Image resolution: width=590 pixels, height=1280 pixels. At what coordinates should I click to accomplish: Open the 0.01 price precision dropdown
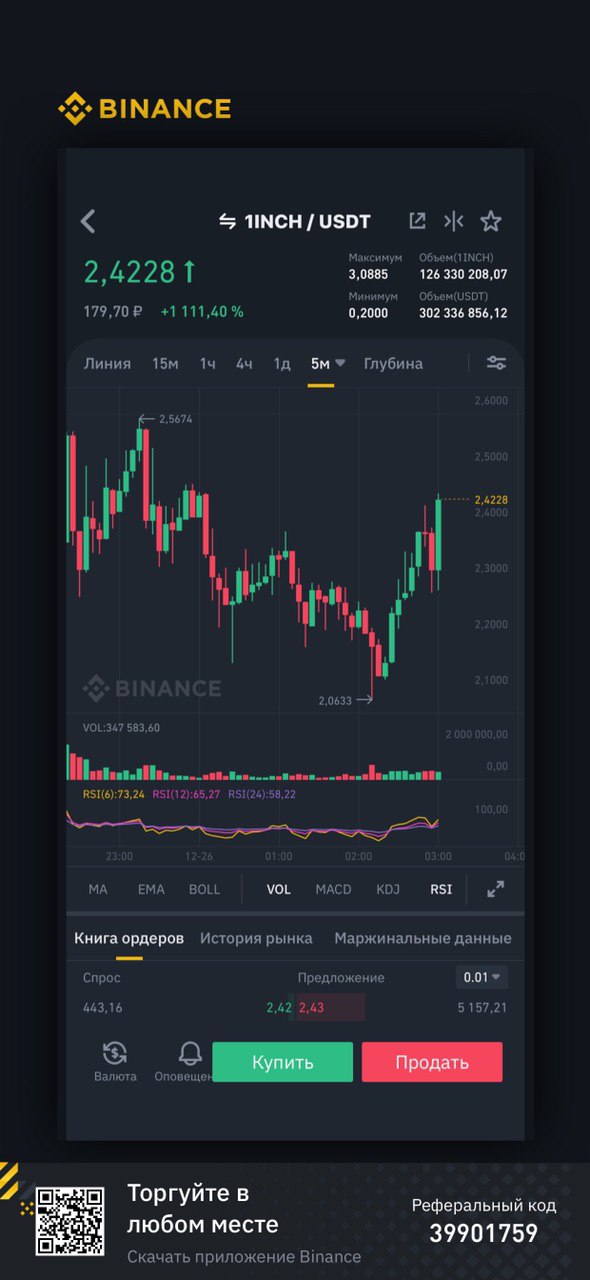point(482,977)
